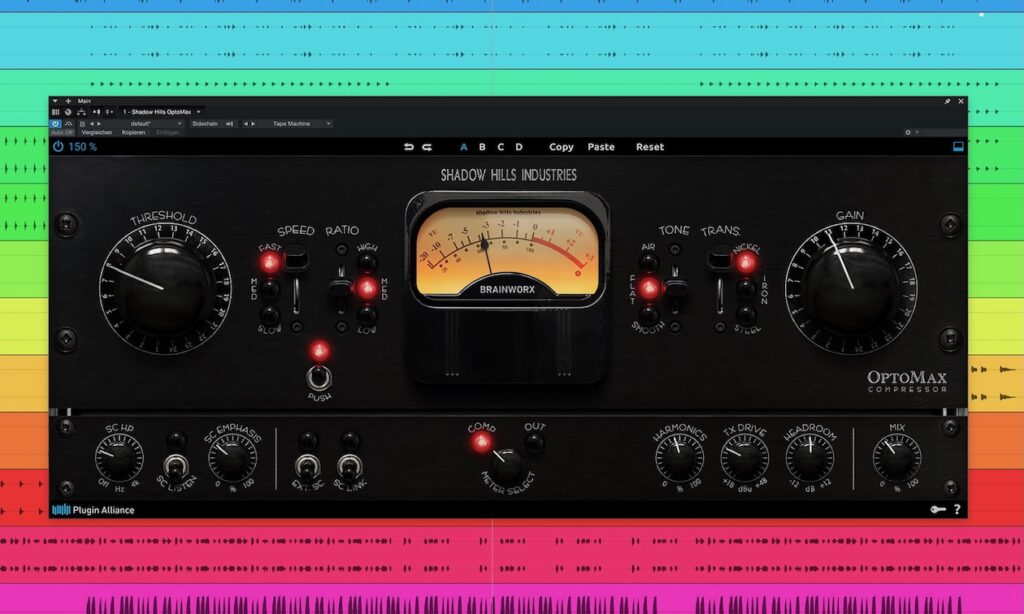This screenshot has height=614, width=1024.
Task: Open the question mark help icon
Action: click(957, 509)
